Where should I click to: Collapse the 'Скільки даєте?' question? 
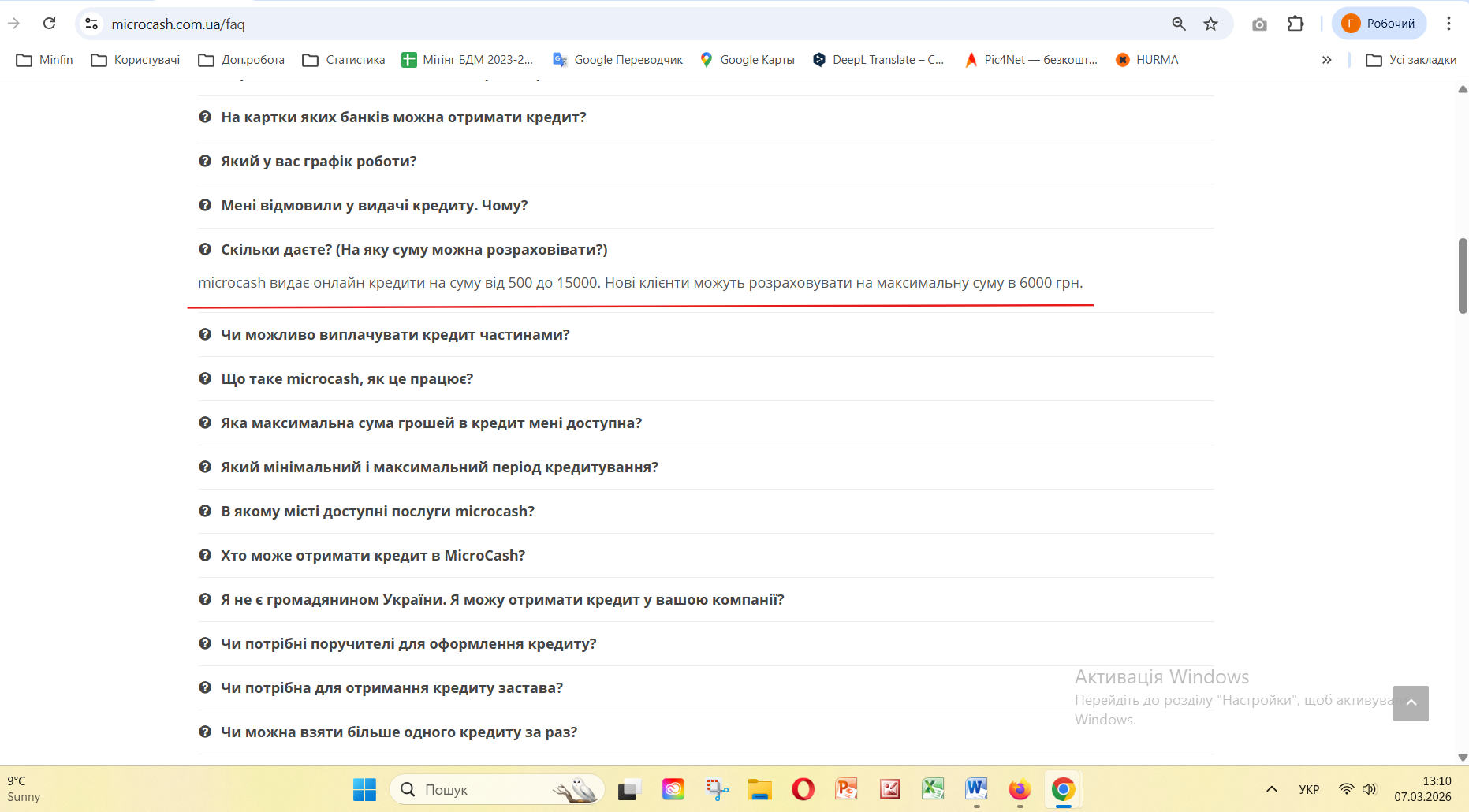coord(706,250)
